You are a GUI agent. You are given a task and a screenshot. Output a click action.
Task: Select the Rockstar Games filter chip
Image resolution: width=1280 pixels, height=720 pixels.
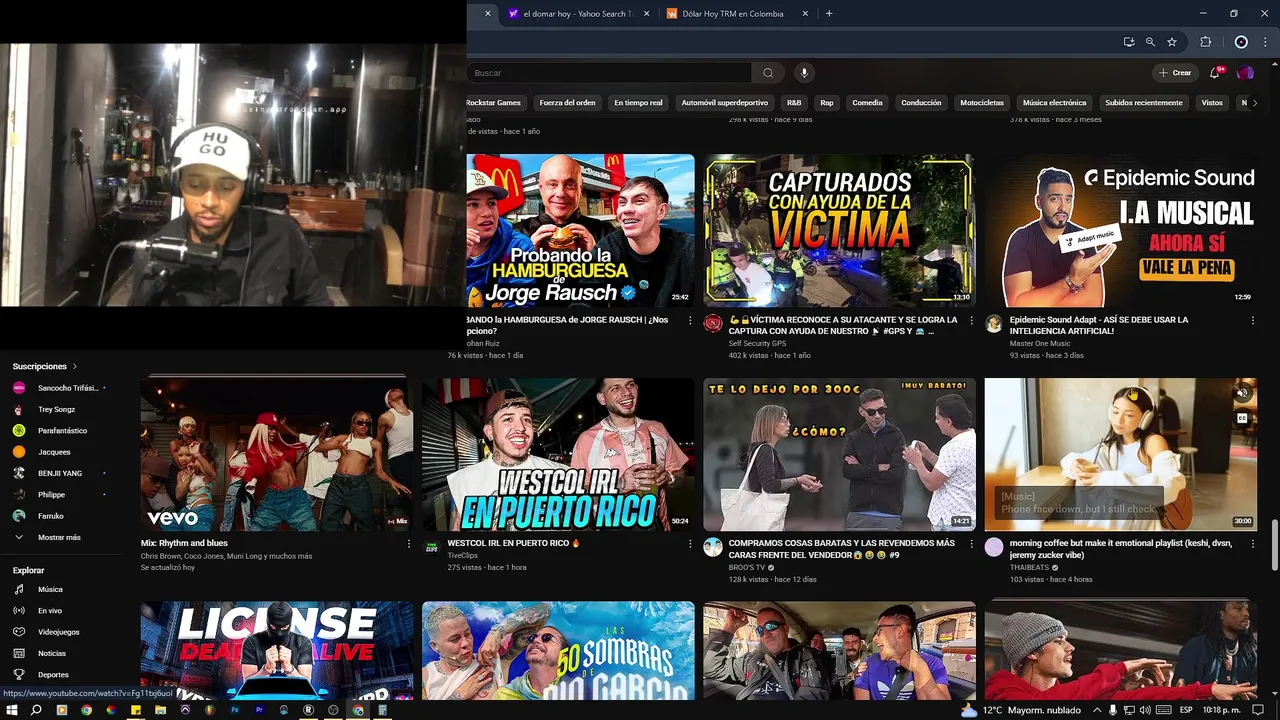pos(493,103)
